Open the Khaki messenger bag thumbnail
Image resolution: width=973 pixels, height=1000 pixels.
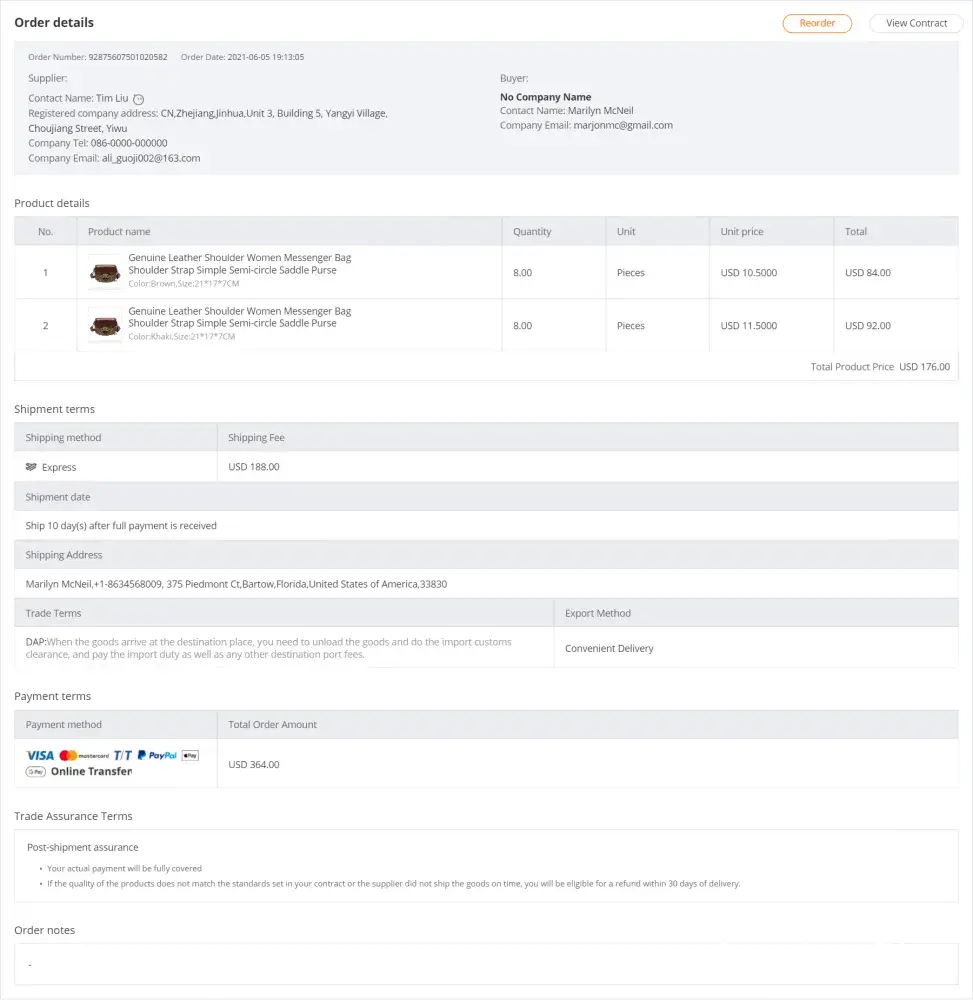105,325
